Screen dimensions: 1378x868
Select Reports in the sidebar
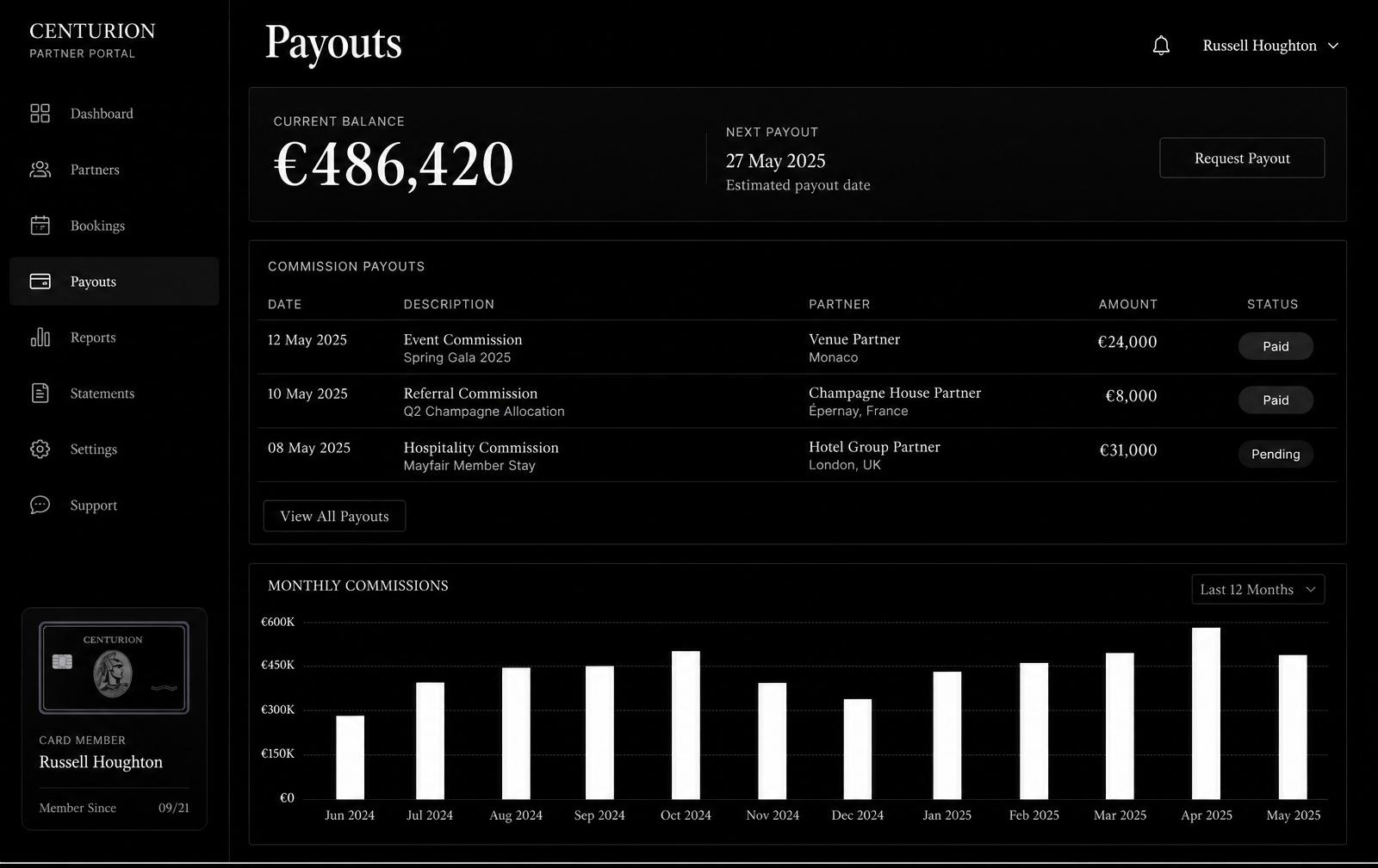tap(114, 337)
